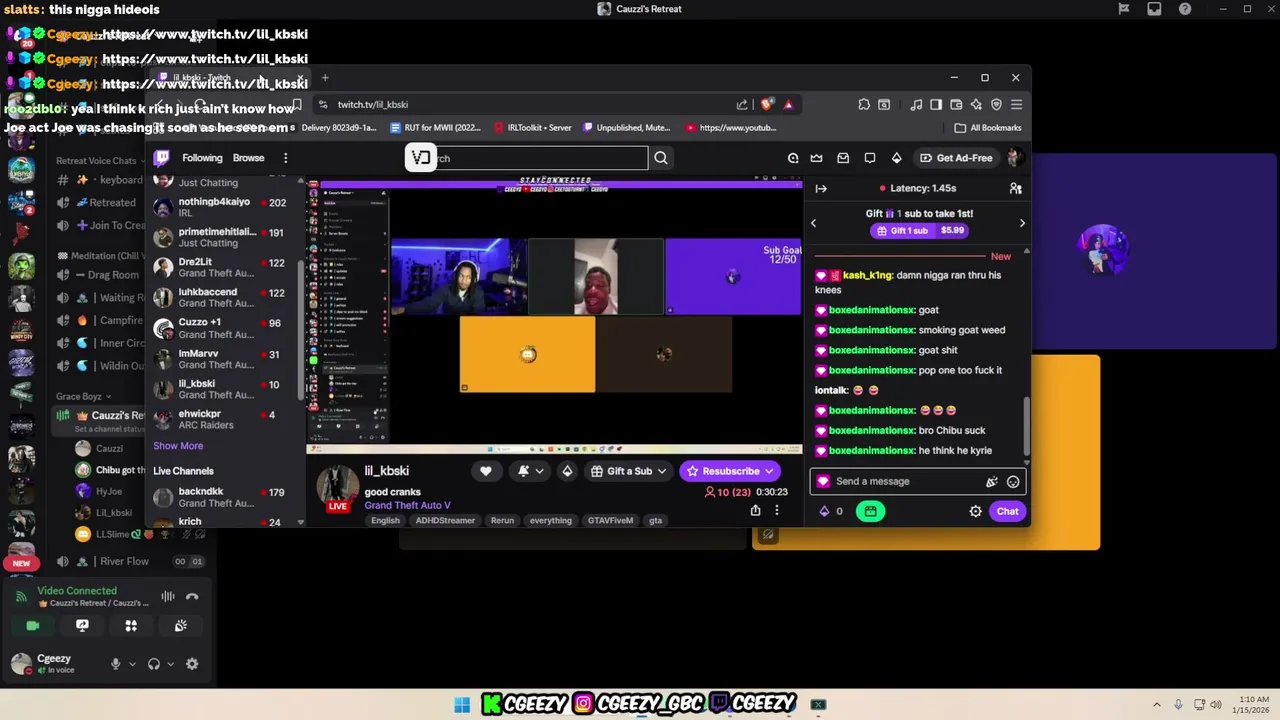Image resolution: width=1280 pixels, height=720 pixels.
Task: Open the Following tab in Twitch
Action: (202, 158)
